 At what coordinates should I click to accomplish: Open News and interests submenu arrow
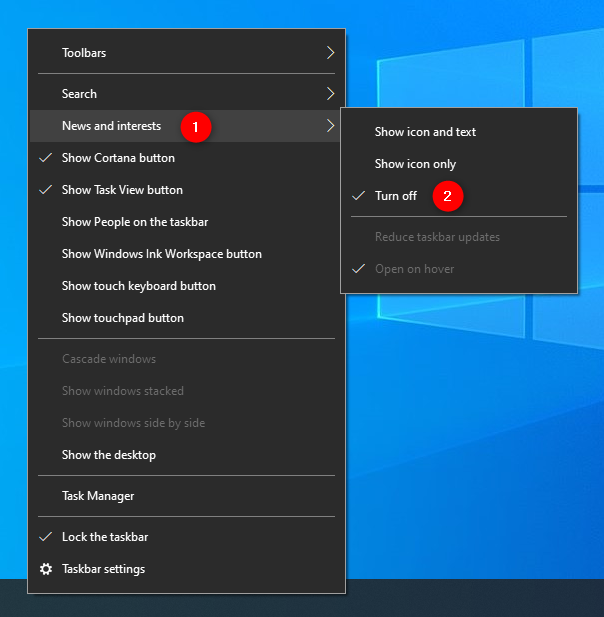click(x=329, y=126)
